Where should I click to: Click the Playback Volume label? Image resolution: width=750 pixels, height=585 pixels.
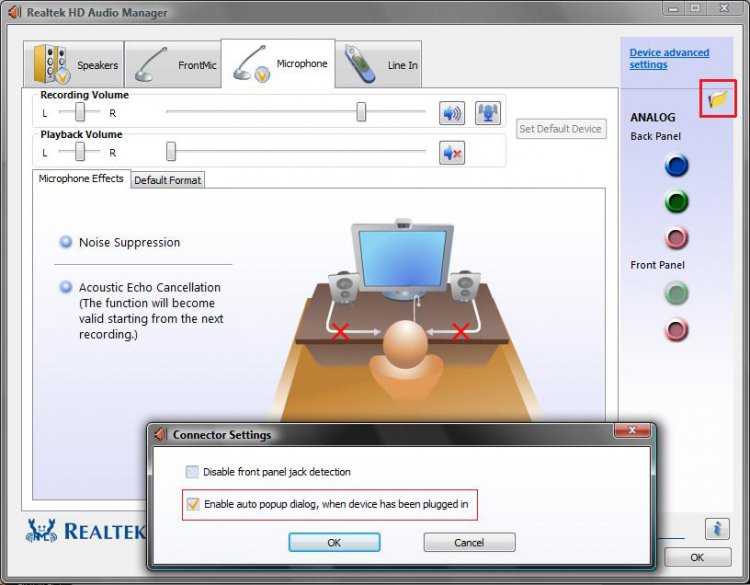[81, 134]
